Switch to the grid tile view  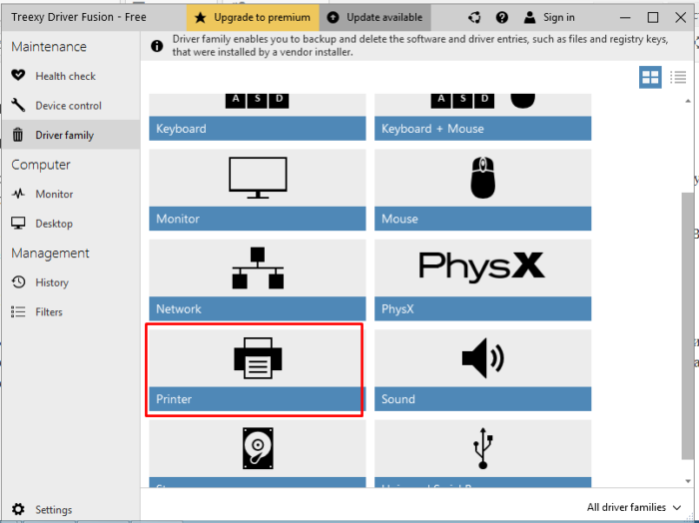(650, 77)
